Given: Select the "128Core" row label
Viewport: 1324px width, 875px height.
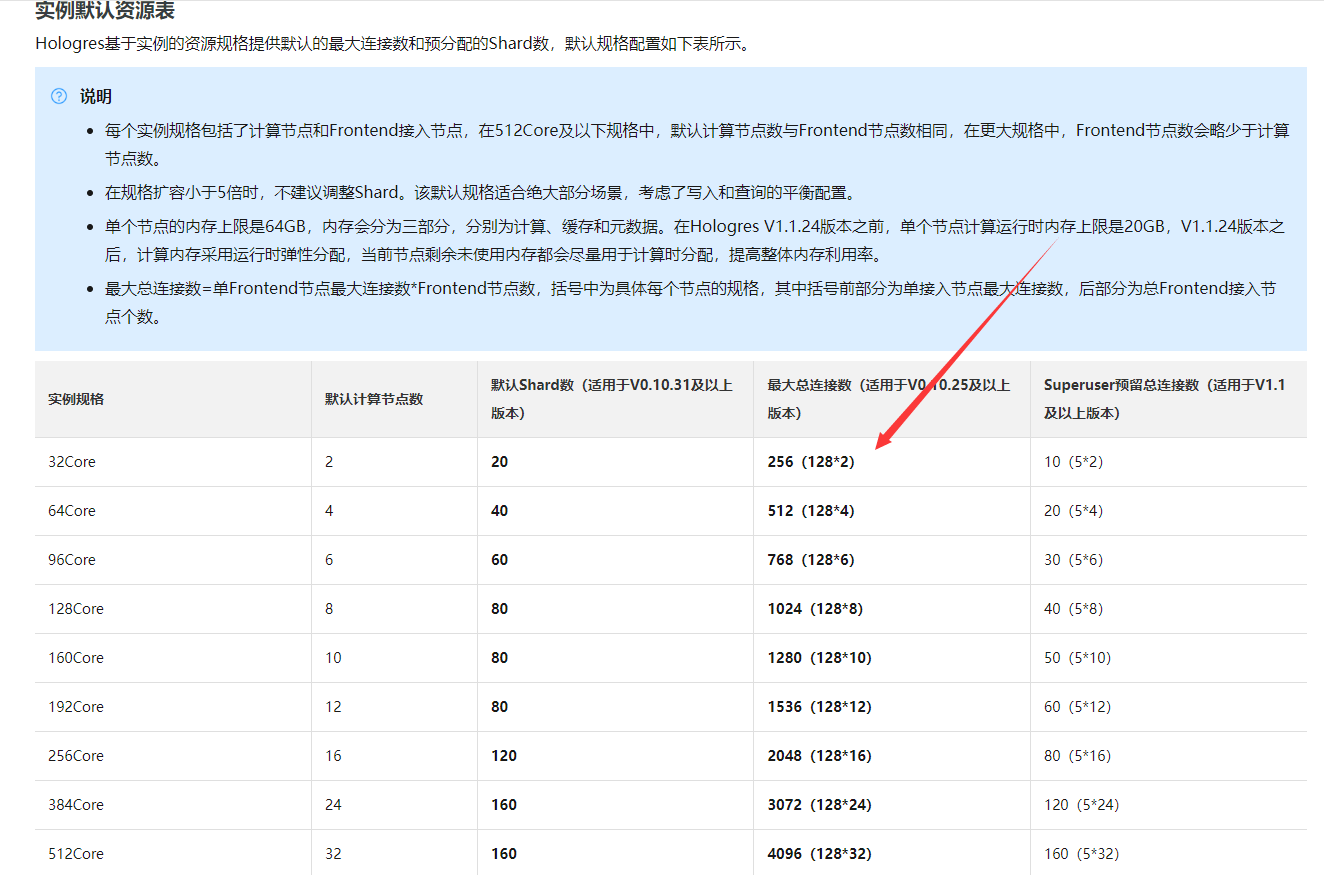Looking at the screenshot, I should click(76, 609).
